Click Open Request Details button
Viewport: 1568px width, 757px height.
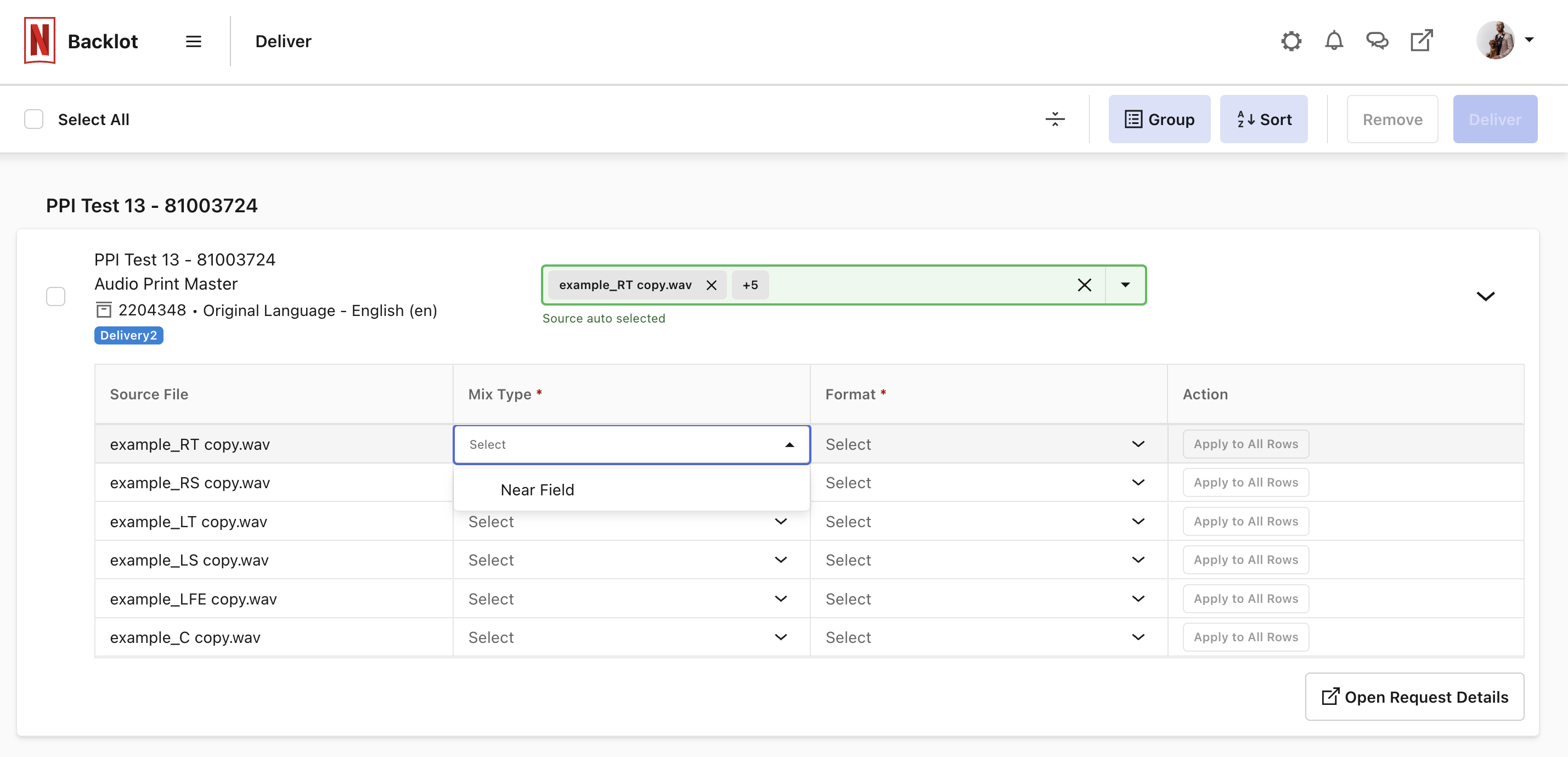1414,697
